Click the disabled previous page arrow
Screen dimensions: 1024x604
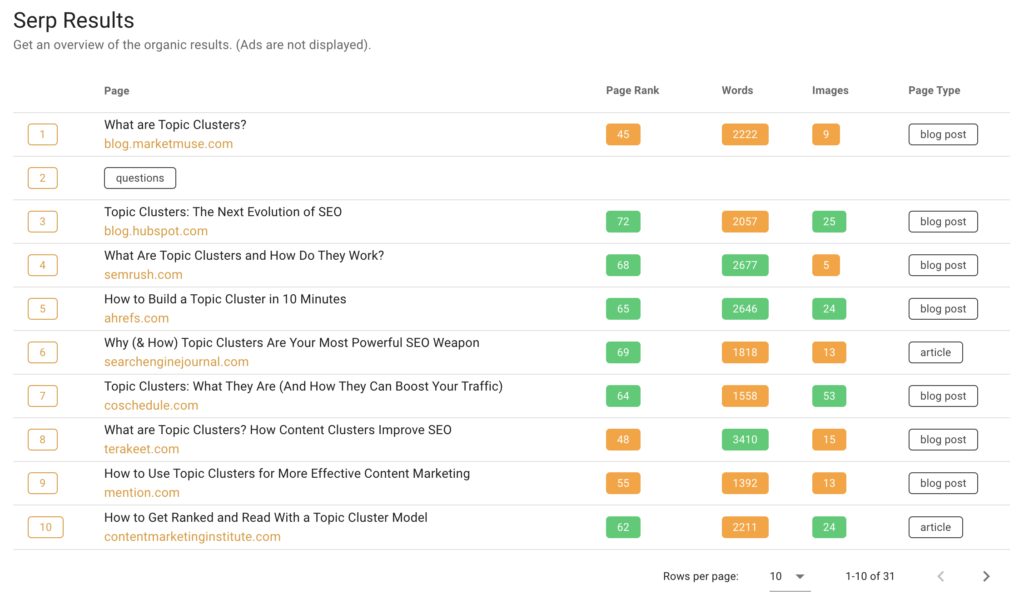pyautogui.click(x=940, y=576)
